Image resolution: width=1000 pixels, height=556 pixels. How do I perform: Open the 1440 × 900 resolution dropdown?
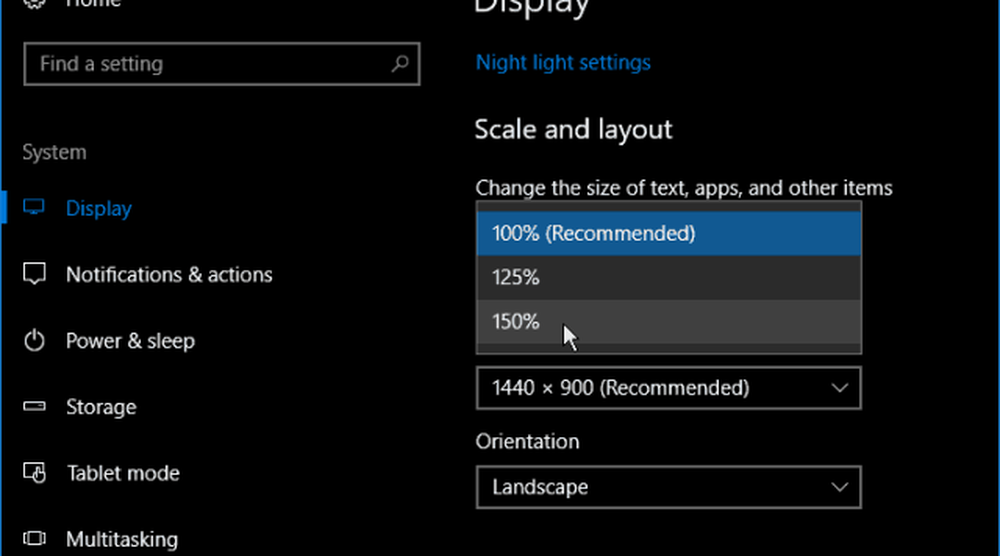pos(668,388)
